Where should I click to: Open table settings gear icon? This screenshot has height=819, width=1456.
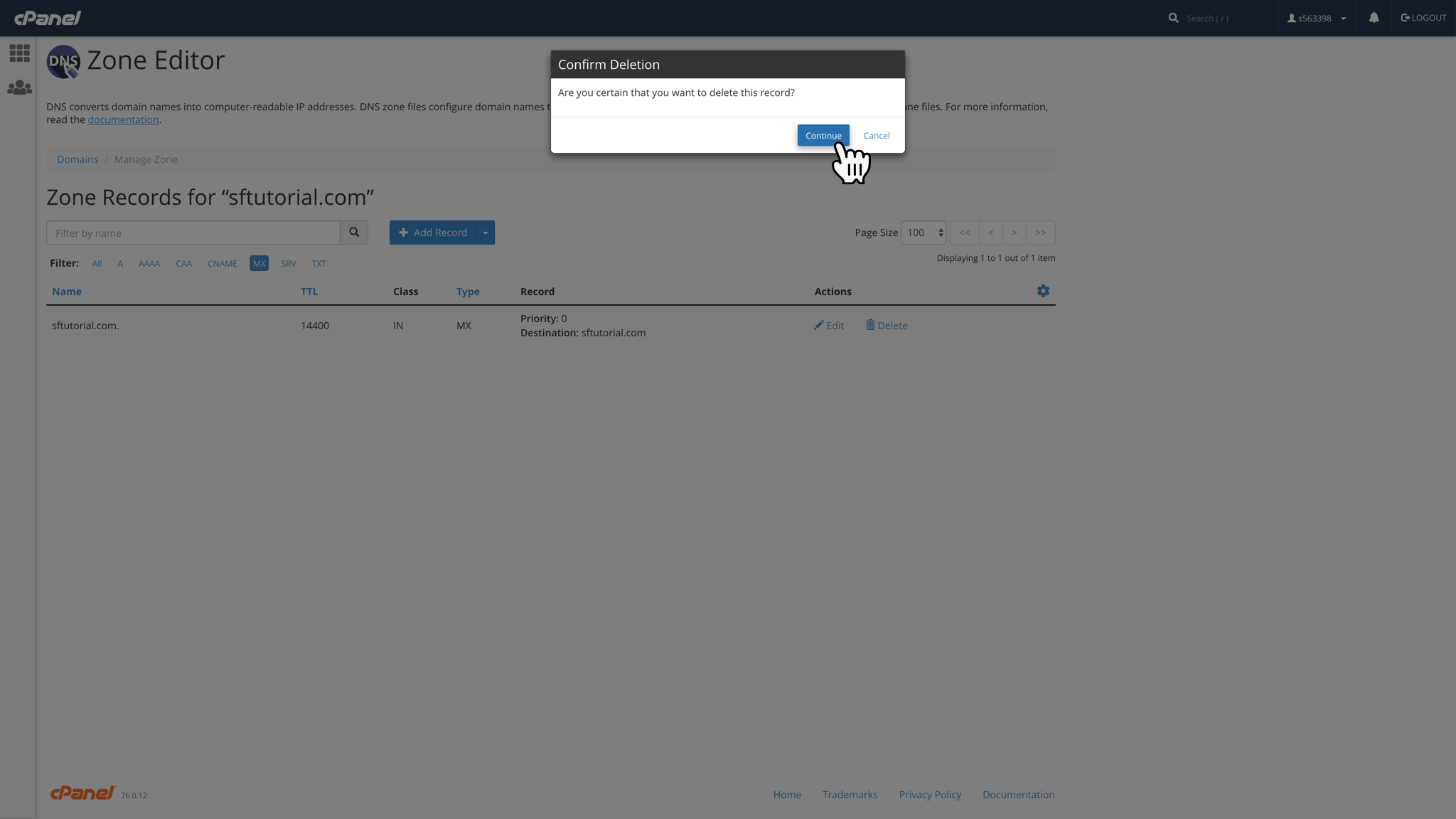1043,291
